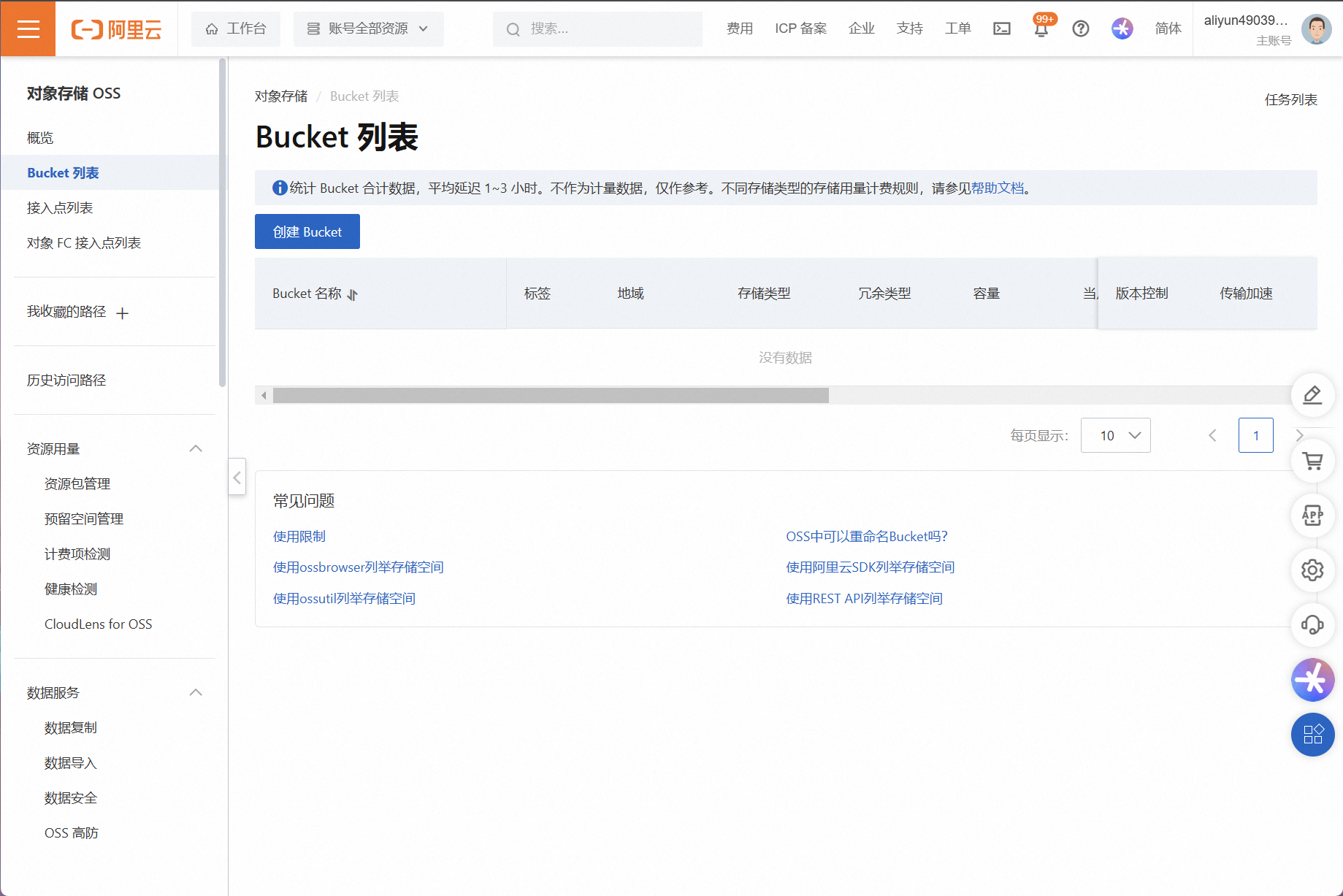Open the 使用限制 FAQ link
This screenshot has width=1343, height=896.
(x=299, y=536)
